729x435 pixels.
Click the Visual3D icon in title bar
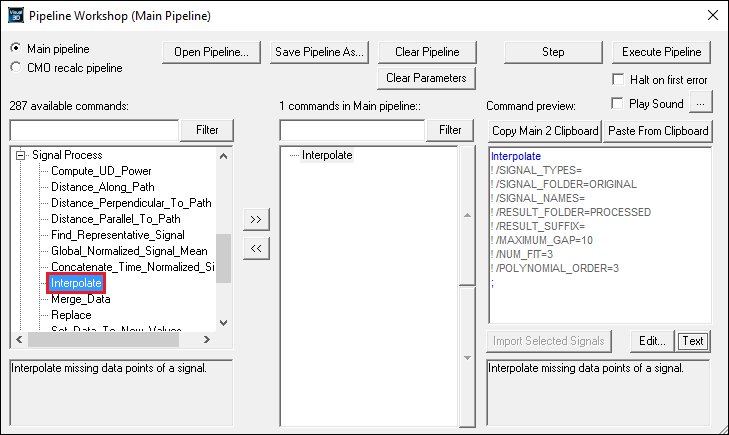tap(15, 15)
